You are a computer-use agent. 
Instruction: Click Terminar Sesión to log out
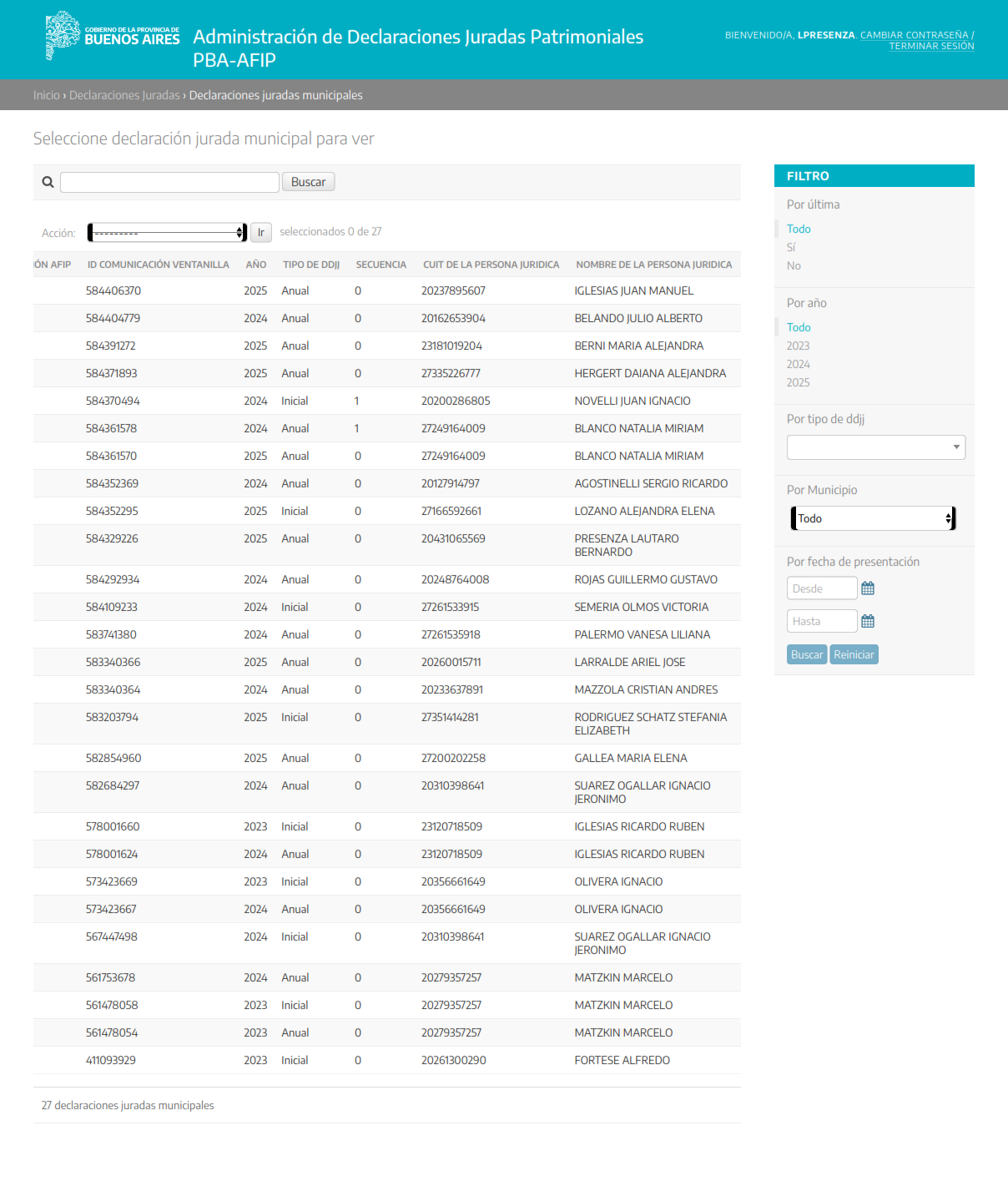click(x=931, y=46)
